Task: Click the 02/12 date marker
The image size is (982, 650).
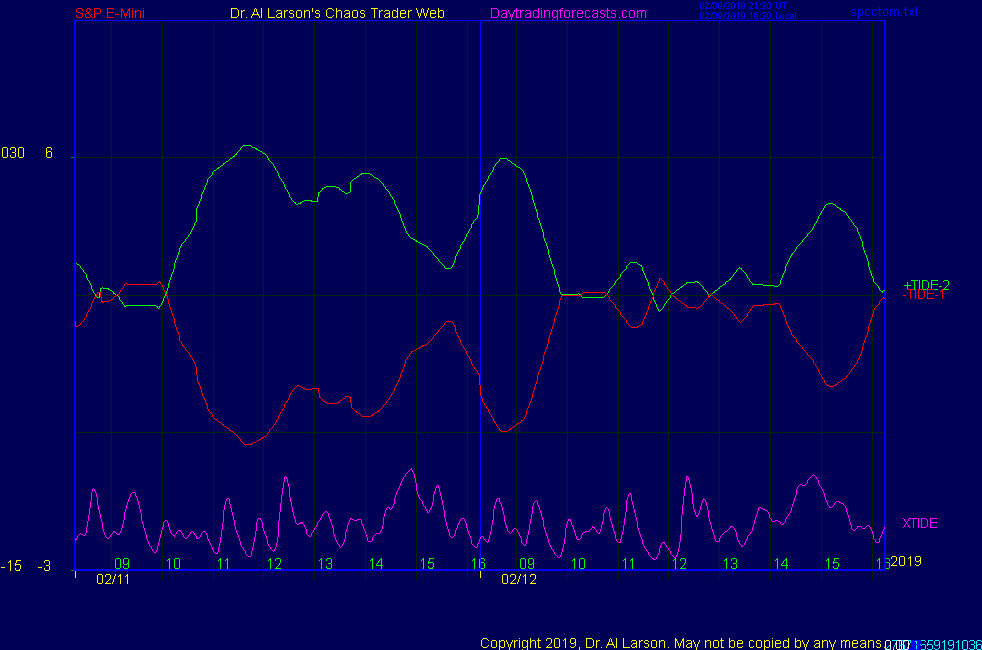Action: click(519, 579)
